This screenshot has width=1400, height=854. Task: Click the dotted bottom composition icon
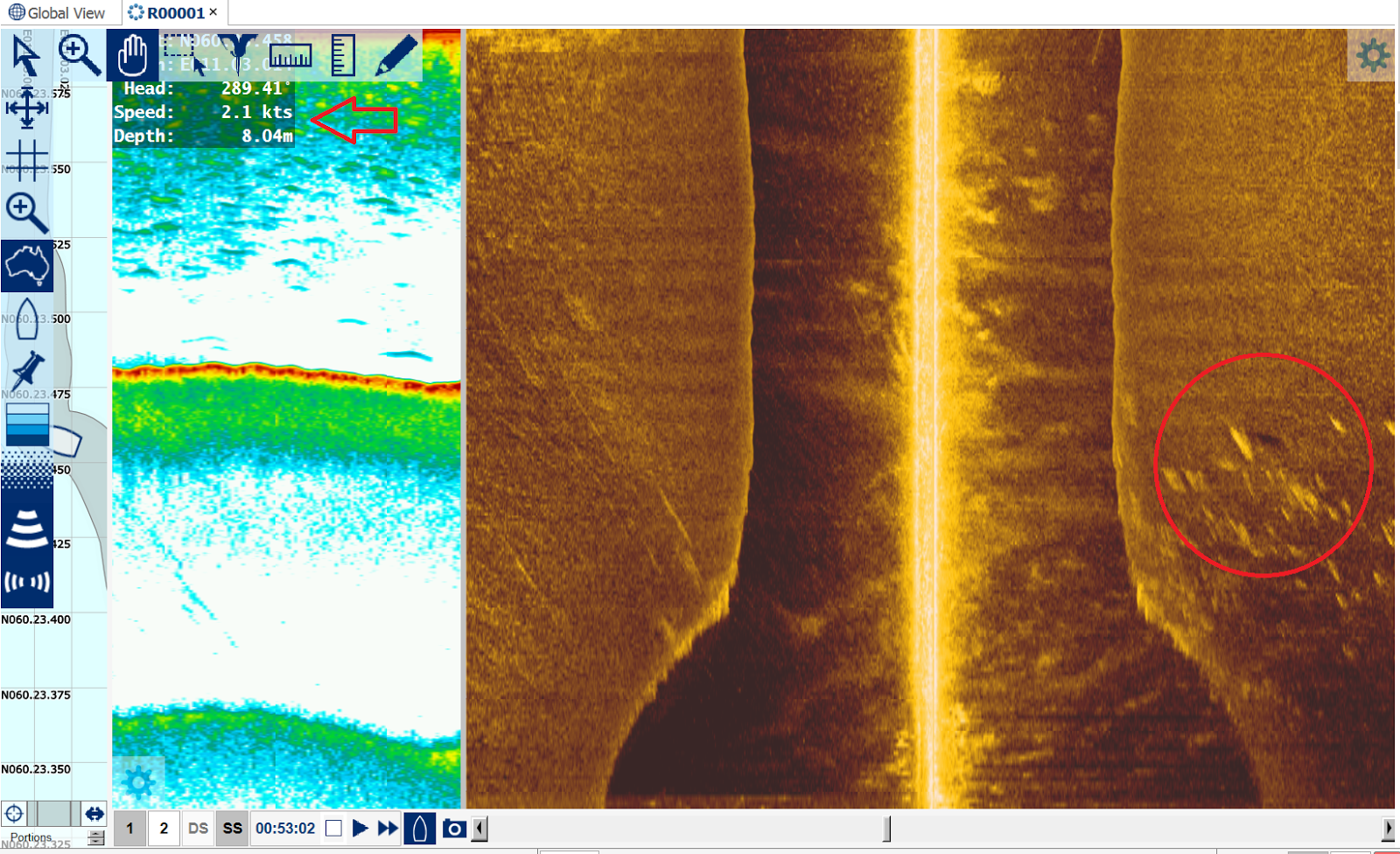(27, 470)
